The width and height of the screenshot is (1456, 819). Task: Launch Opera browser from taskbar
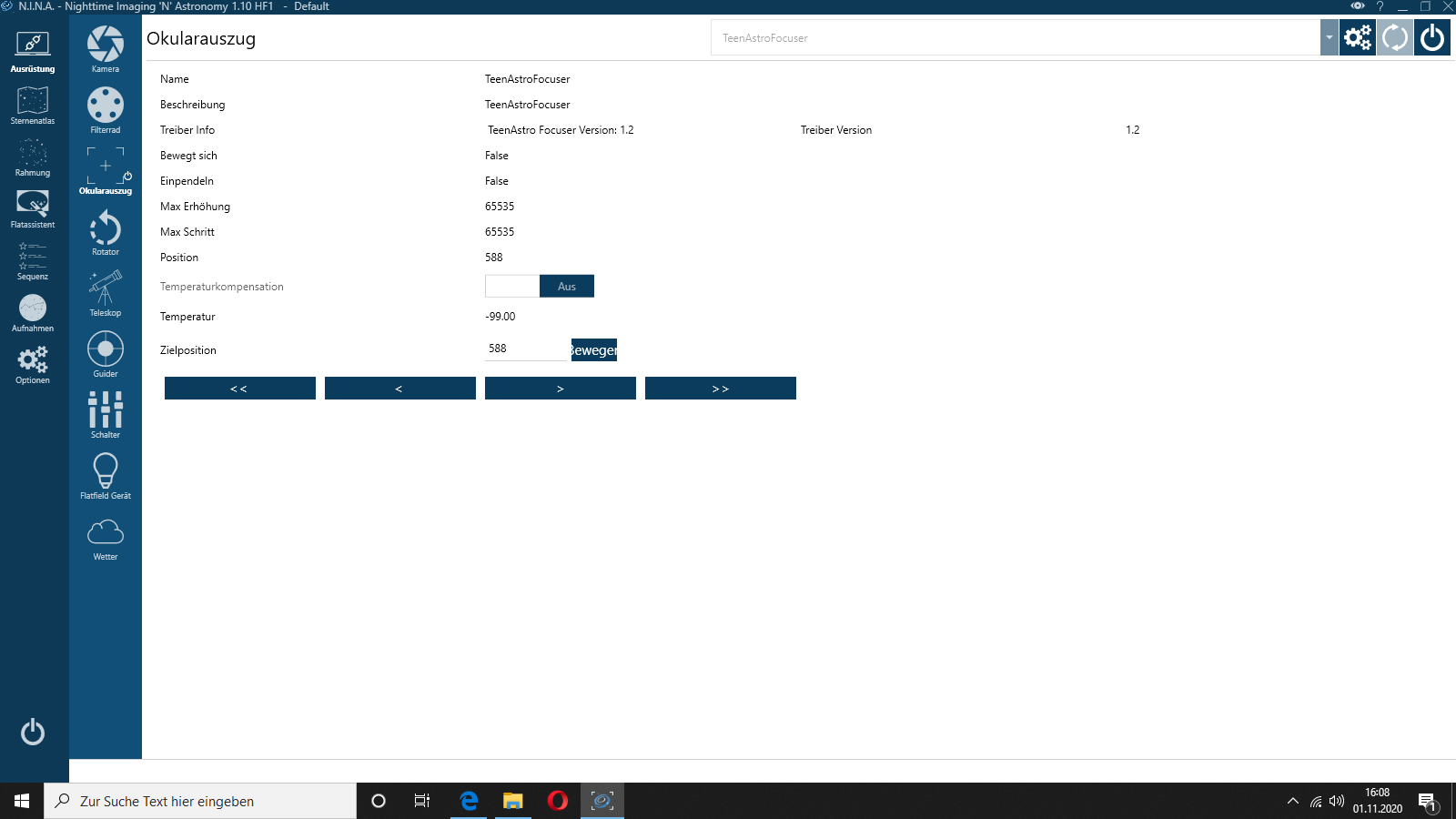click(x=558, y=801)
